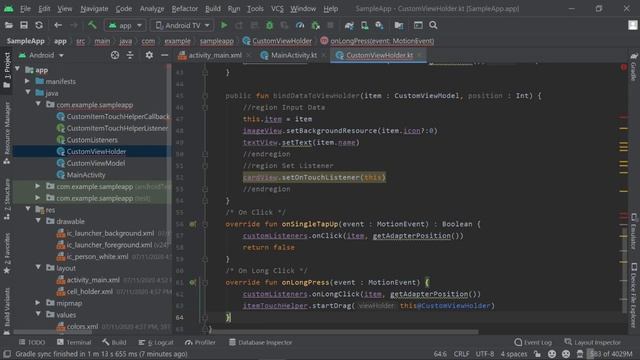Open the Resource Manager side panel
Image resolution: width=640 pixels, height=360 pixels.
pyautogui.click(x=7, y=133)
